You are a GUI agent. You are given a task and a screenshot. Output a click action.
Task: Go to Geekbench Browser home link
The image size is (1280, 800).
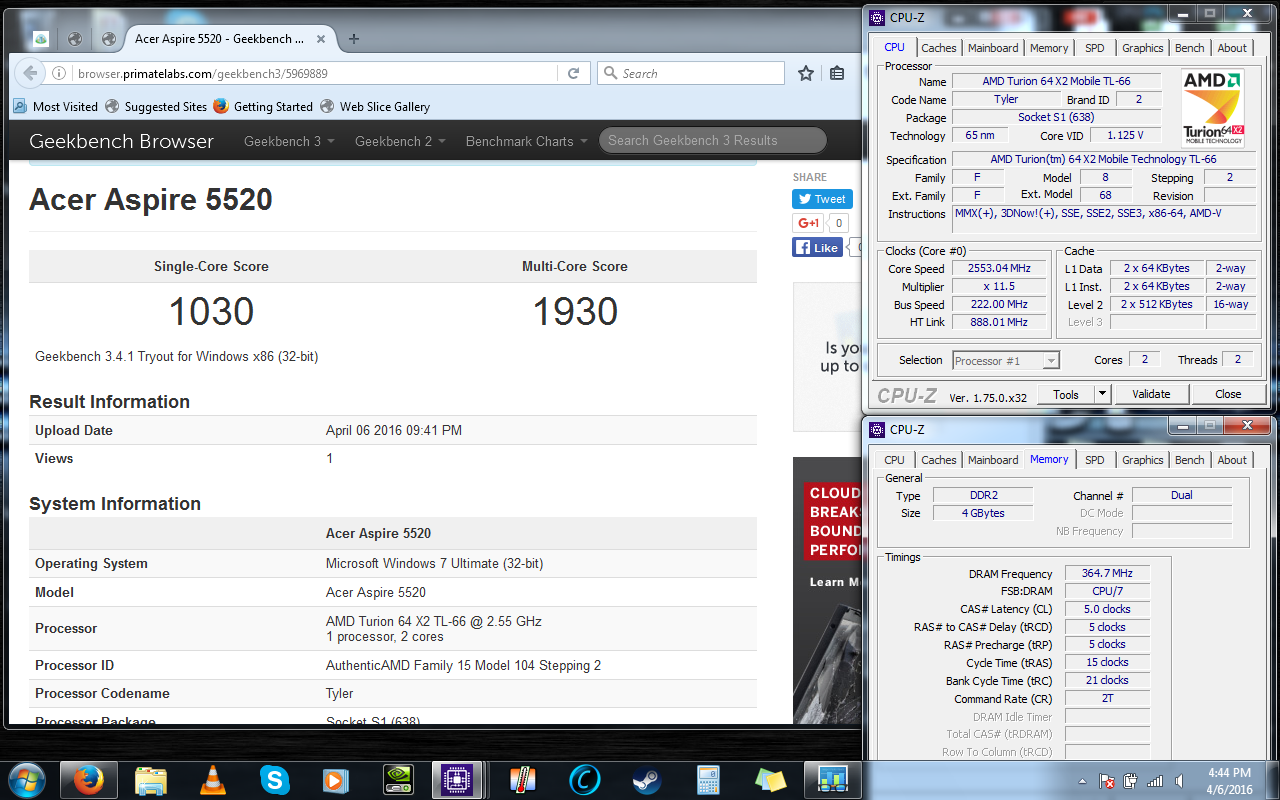point(121,141)
